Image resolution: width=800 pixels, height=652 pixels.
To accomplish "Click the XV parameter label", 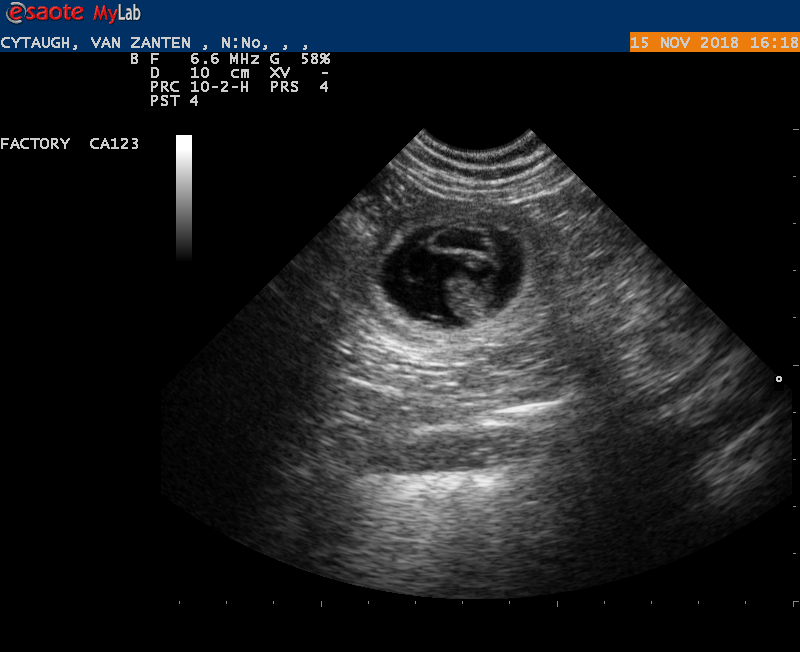I will pos(279,73).
